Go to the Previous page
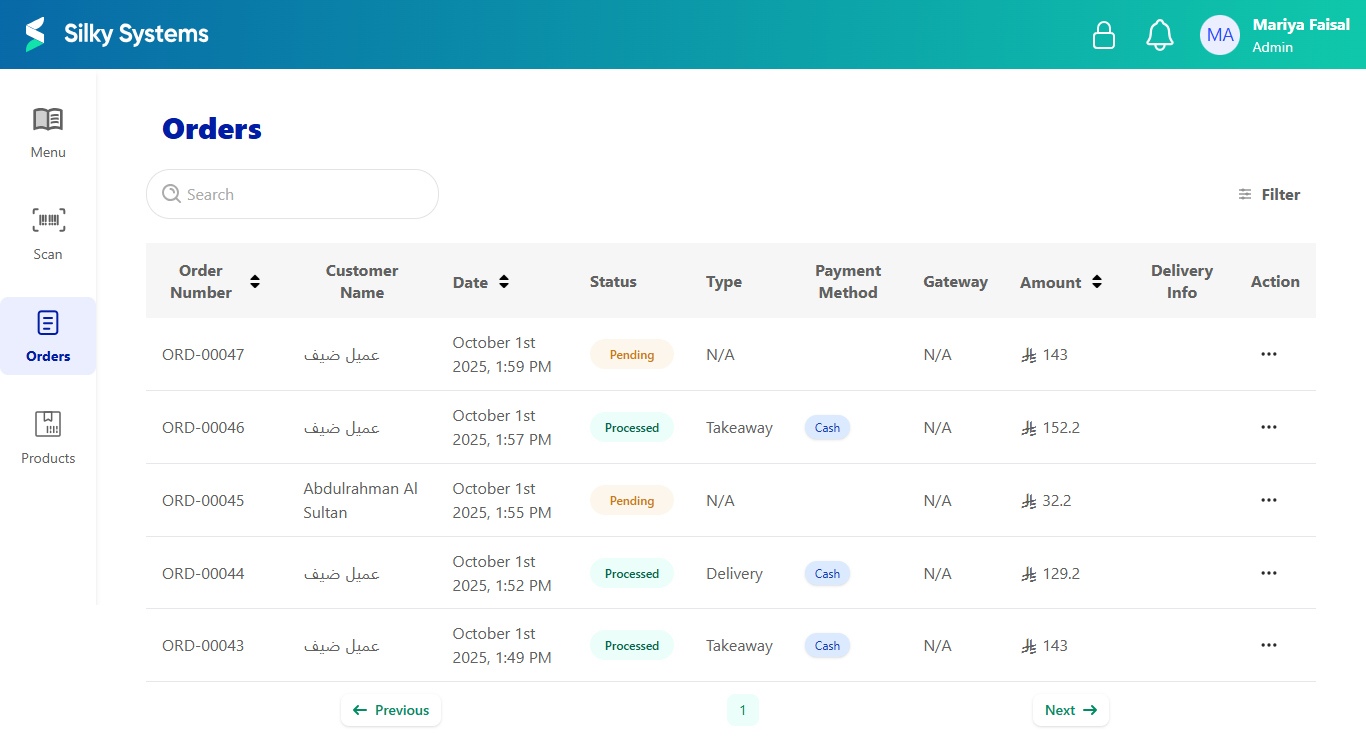Screen dimensions: 1366x754 (391, 710)
